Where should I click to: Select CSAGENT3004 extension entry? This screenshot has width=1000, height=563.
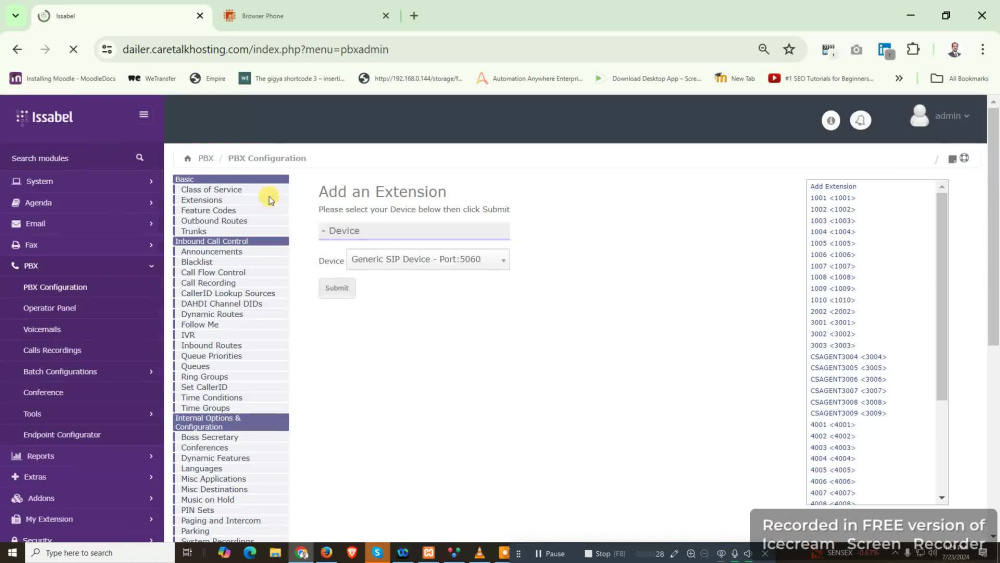point(848,357)
